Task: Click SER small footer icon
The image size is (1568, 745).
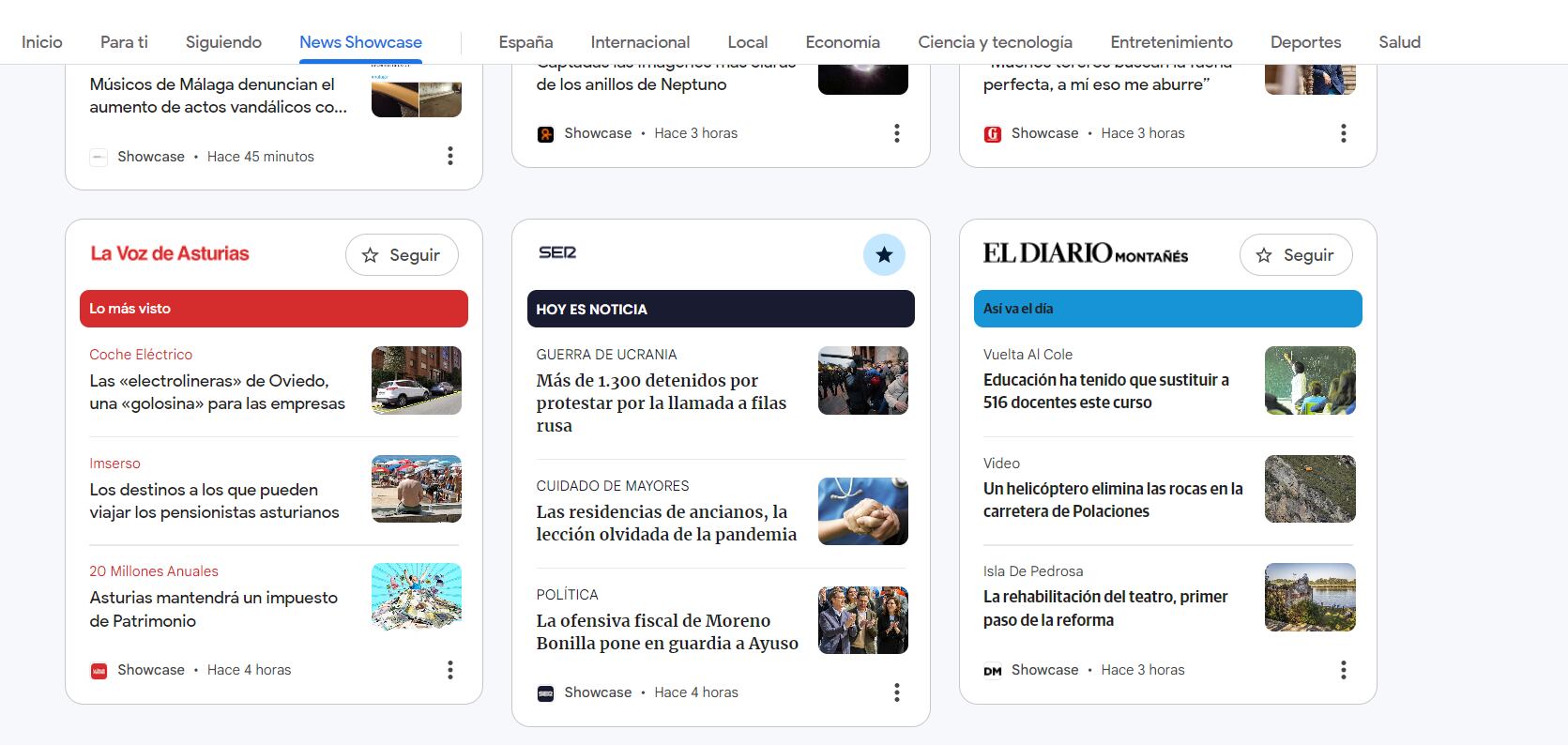Action: pos(545,692)
